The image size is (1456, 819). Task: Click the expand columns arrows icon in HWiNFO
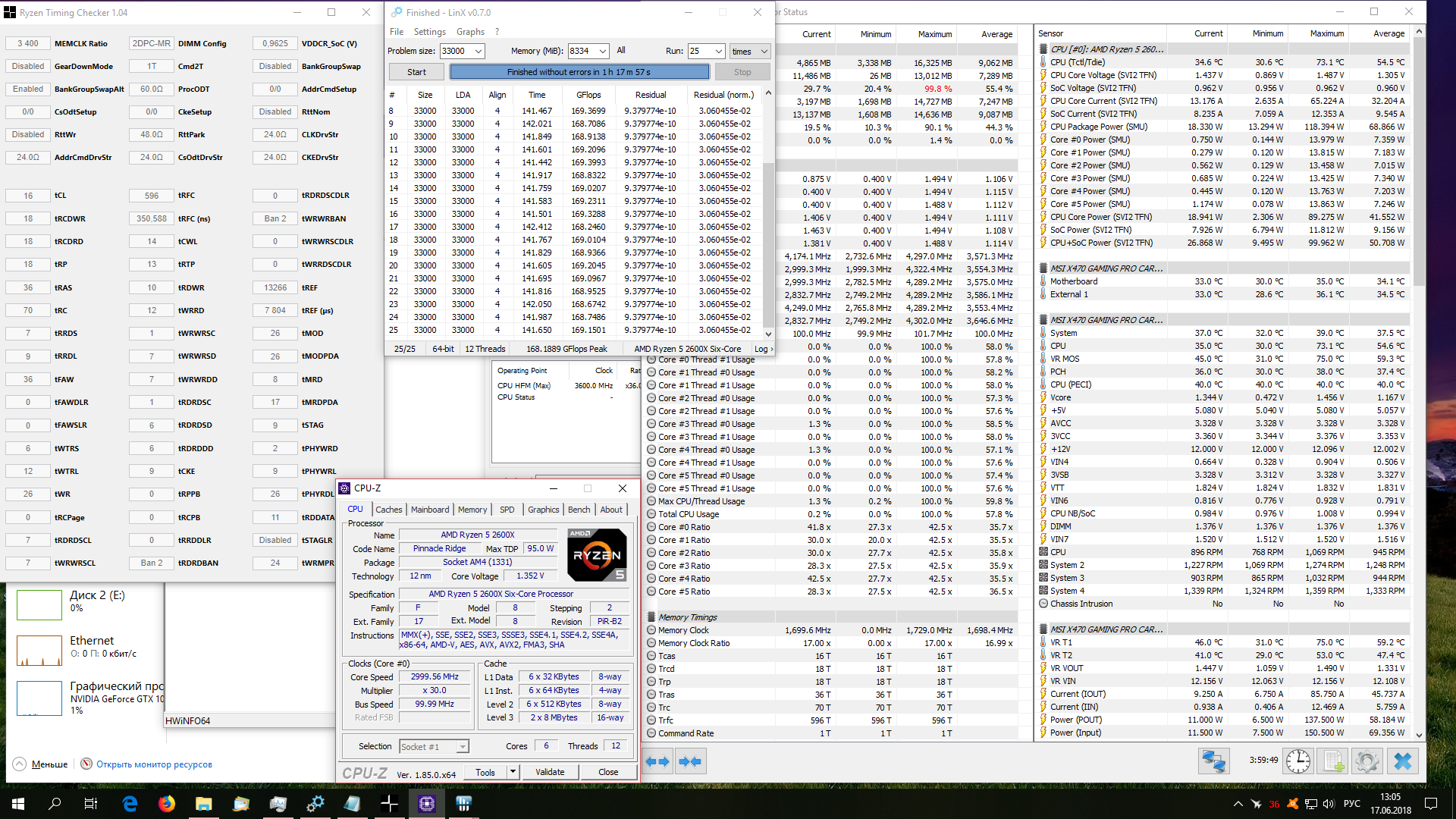coord(658,761)
